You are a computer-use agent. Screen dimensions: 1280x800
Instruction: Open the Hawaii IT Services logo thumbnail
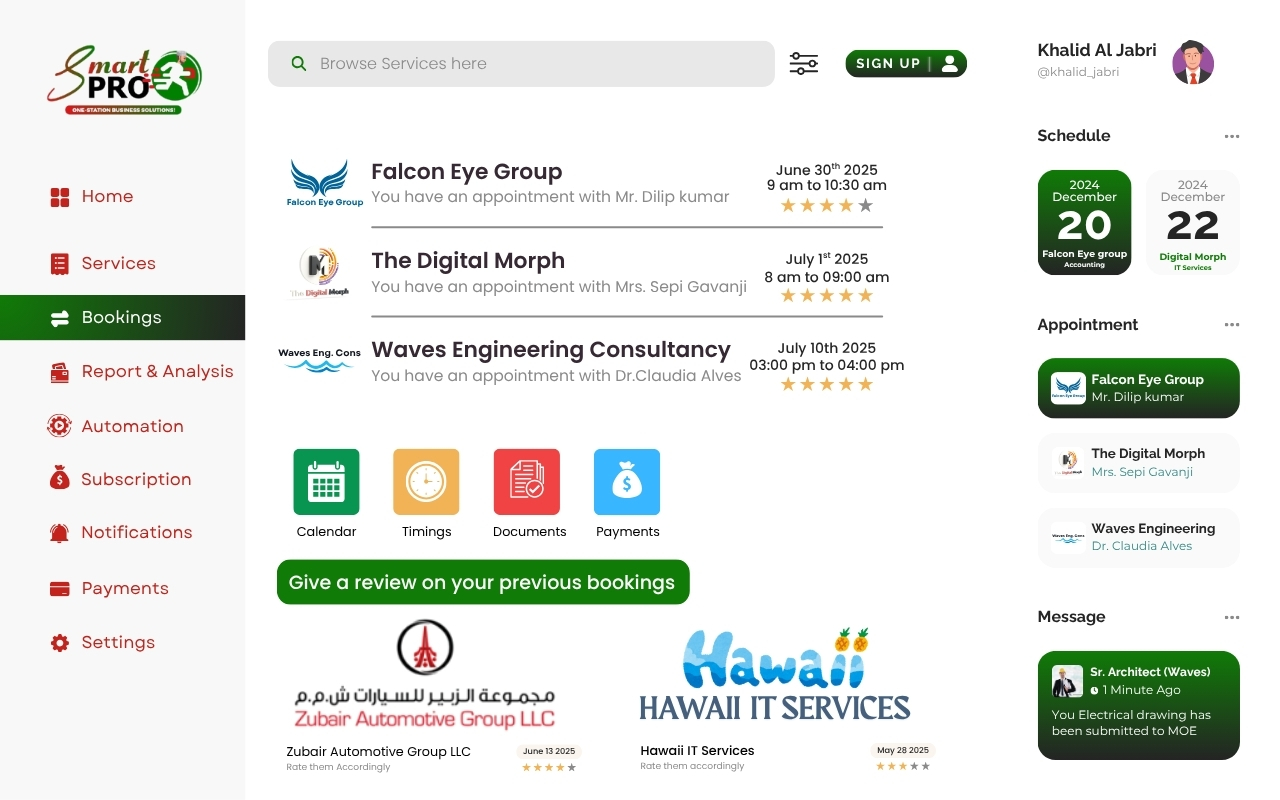(x=775, y=675)
